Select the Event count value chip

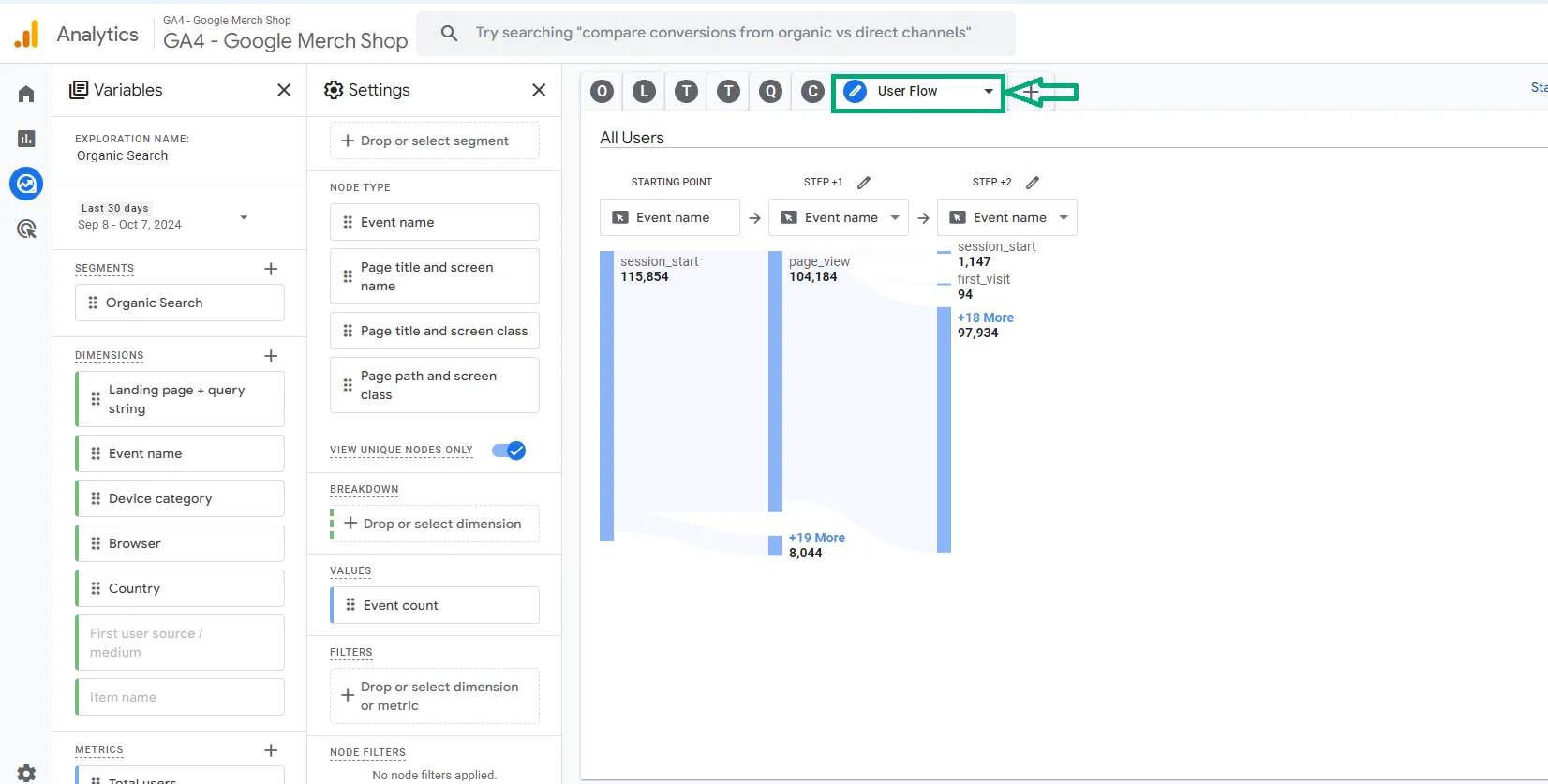tap(435, 605)
